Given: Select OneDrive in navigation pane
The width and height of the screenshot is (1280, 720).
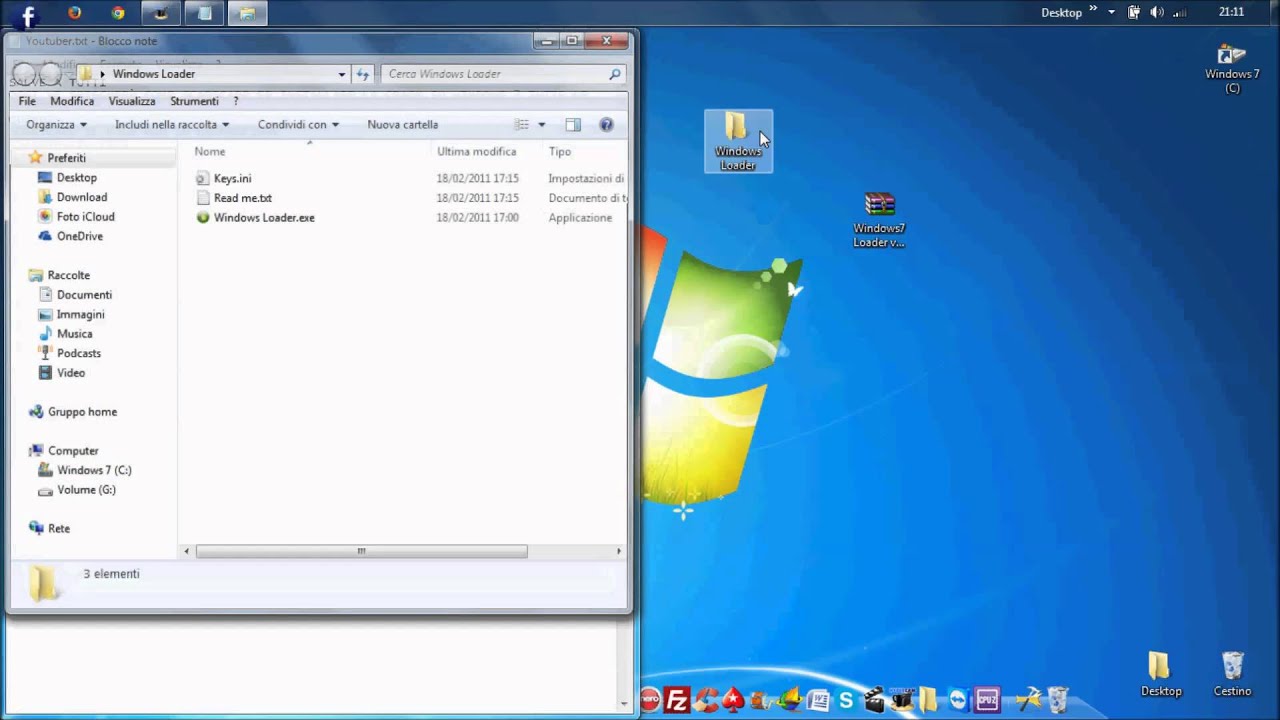Looking at the screenshot, I should pos(79,236).
